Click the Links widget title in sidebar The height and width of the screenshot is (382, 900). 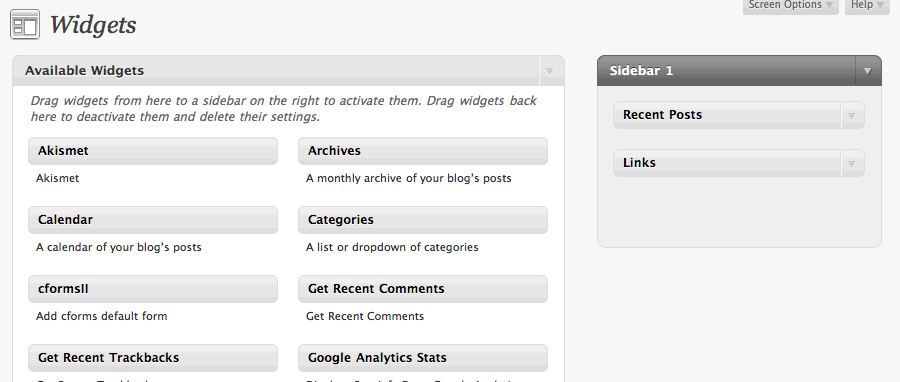point(639,163)
